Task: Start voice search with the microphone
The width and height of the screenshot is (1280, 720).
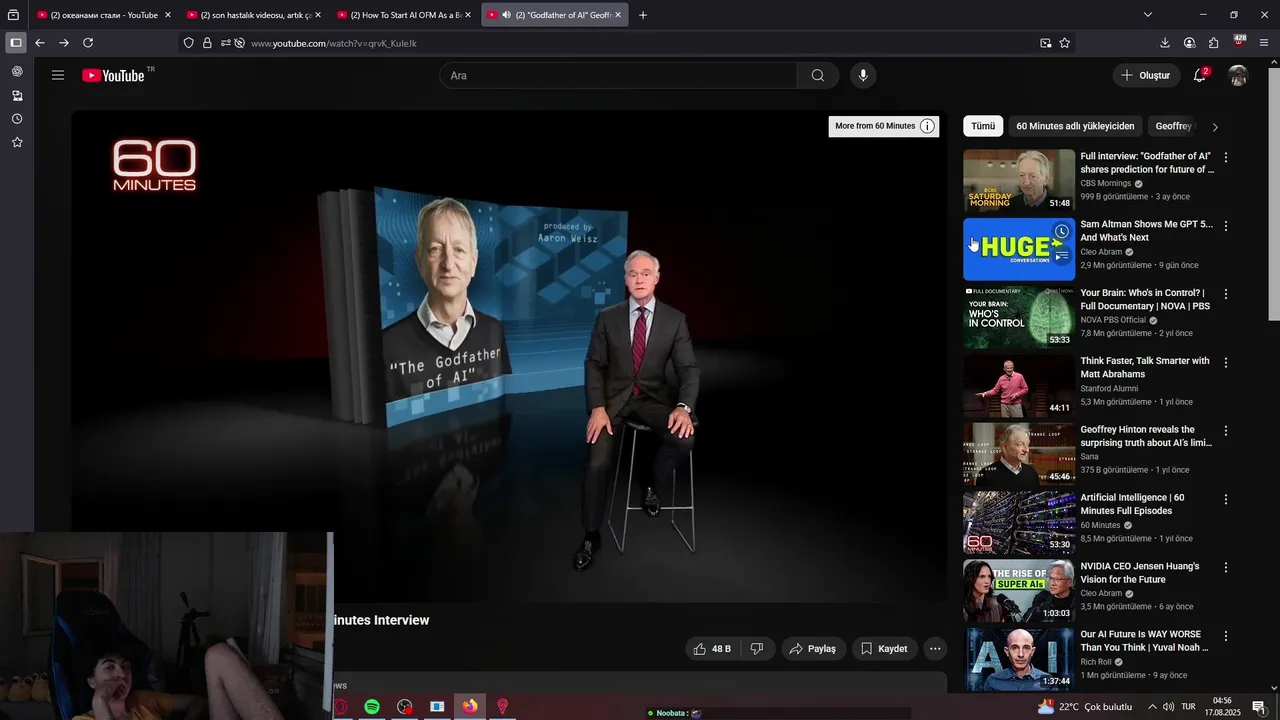Action: tap(863, 75)
